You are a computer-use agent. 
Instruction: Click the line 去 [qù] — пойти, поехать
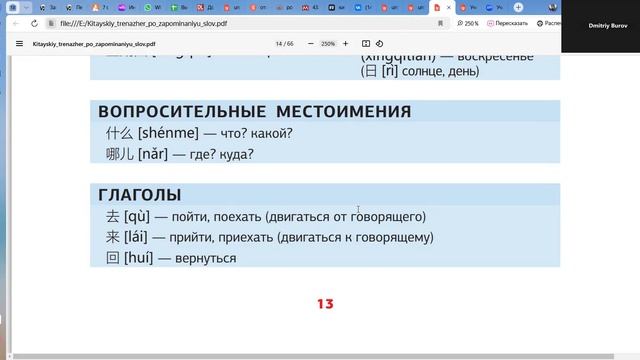pyautogui.click(x=265, y=216)
